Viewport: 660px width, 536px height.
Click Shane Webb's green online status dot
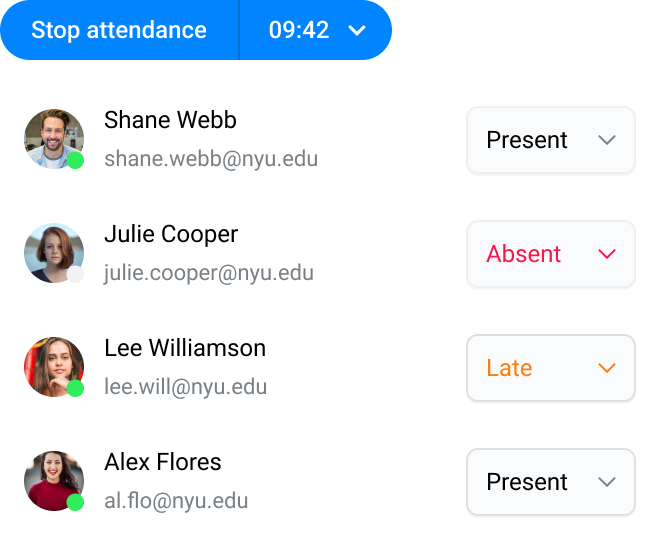click(x=76, y=160)
